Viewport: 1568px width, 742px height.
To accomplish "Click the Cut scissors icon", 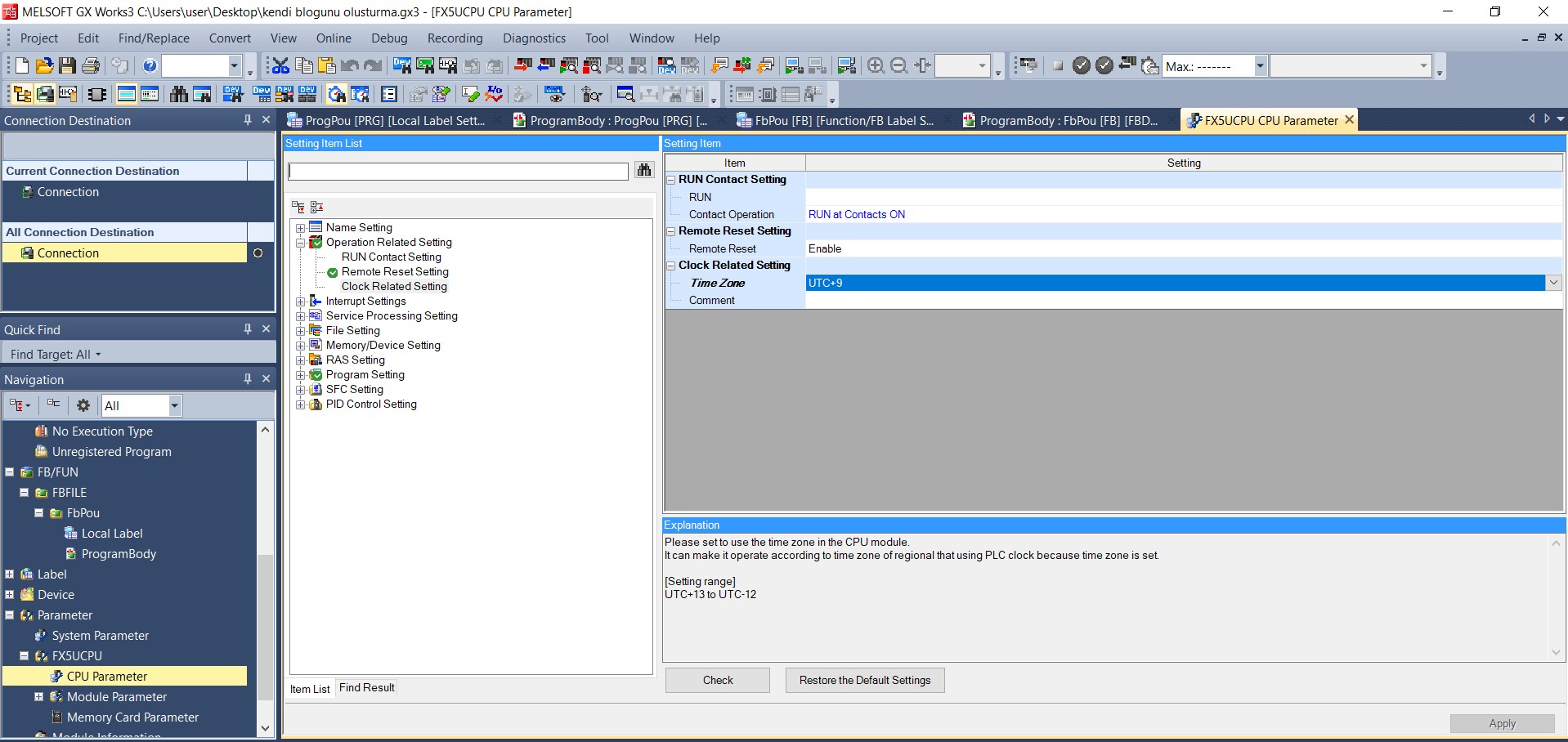I will coord(280,66).
